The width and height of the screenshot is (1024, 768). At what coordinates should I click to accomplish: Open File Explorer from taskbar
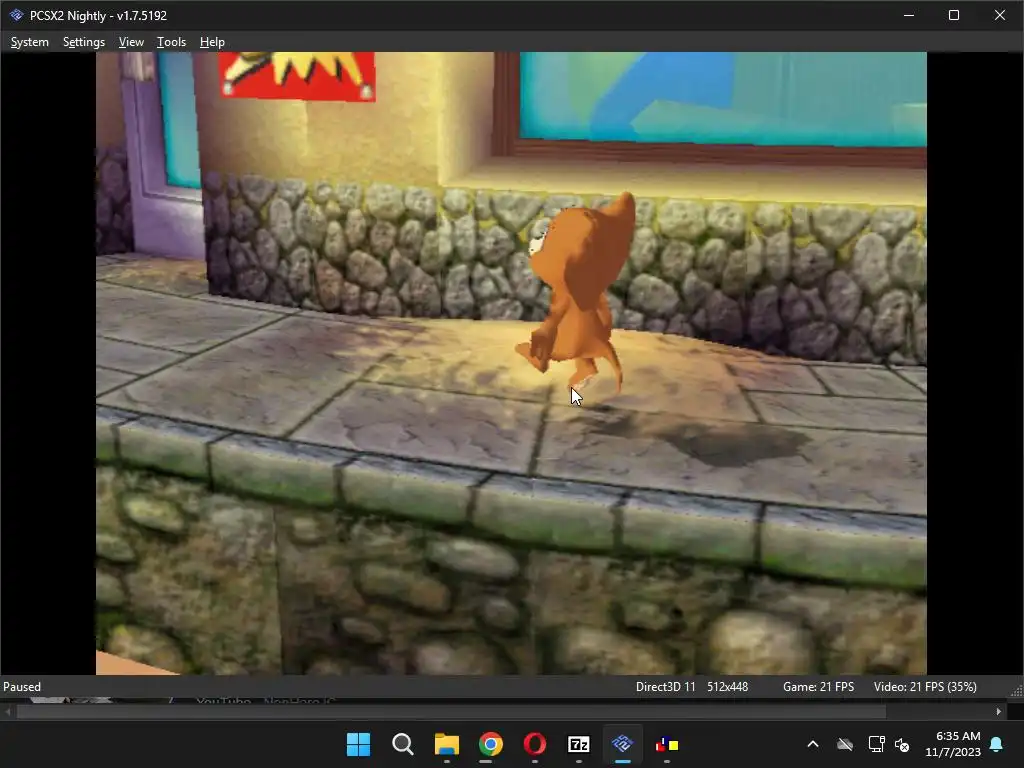447,744
